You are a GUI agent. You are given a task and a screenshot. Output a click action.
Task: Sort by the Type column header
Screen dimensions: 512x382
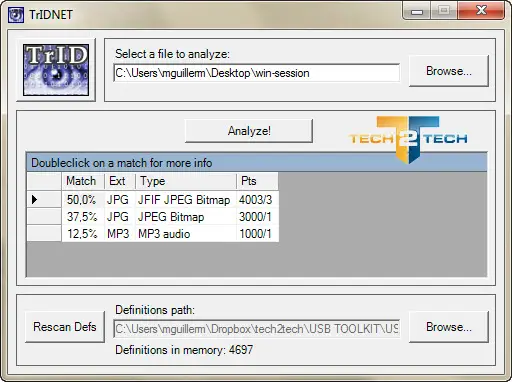[186, 181]
